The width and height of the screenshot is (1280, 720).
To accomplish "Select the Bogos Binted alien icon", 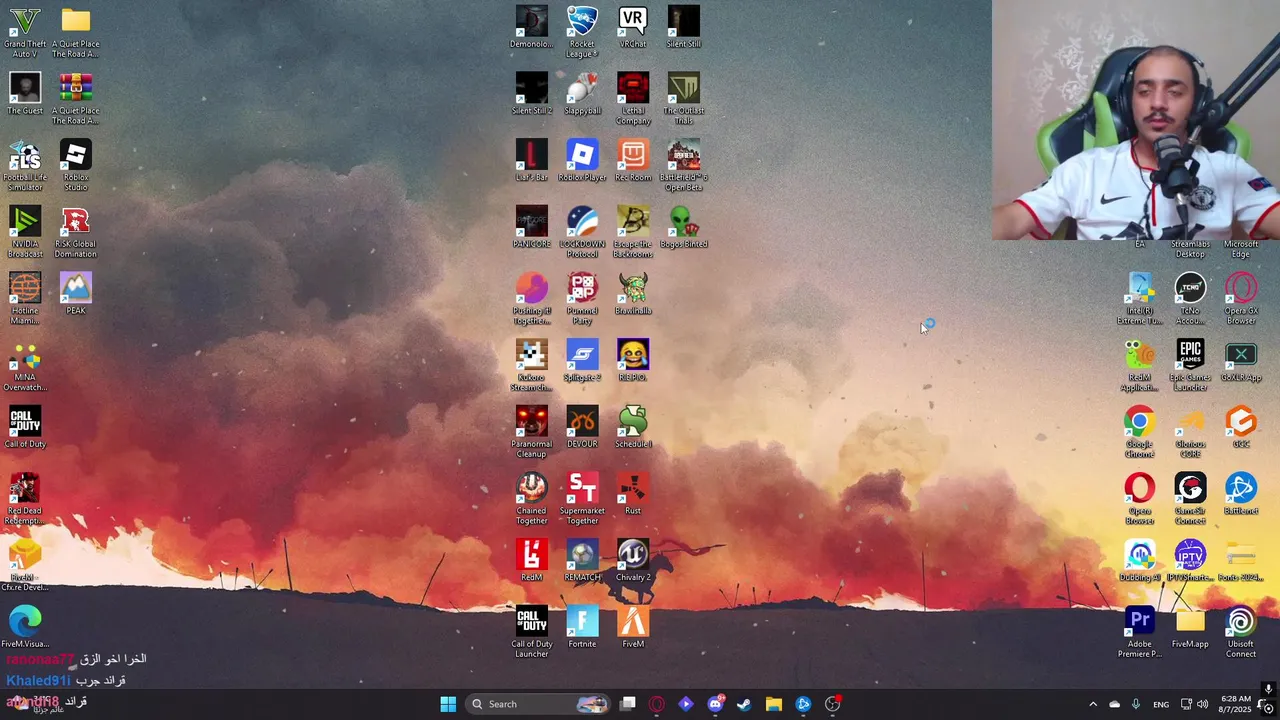I will (x=684, y=227).
